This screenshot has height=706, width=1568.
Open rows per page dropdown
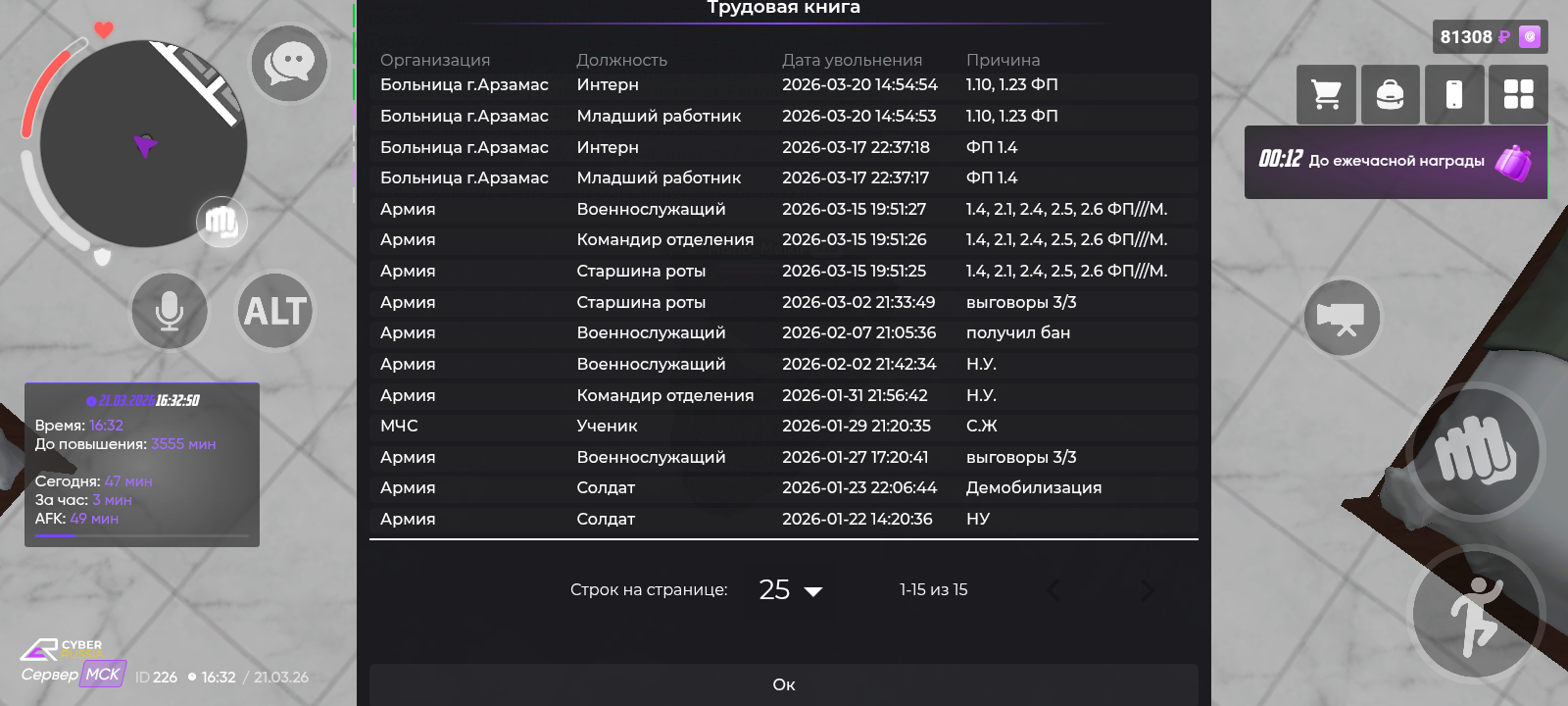(x=791, y=590)
